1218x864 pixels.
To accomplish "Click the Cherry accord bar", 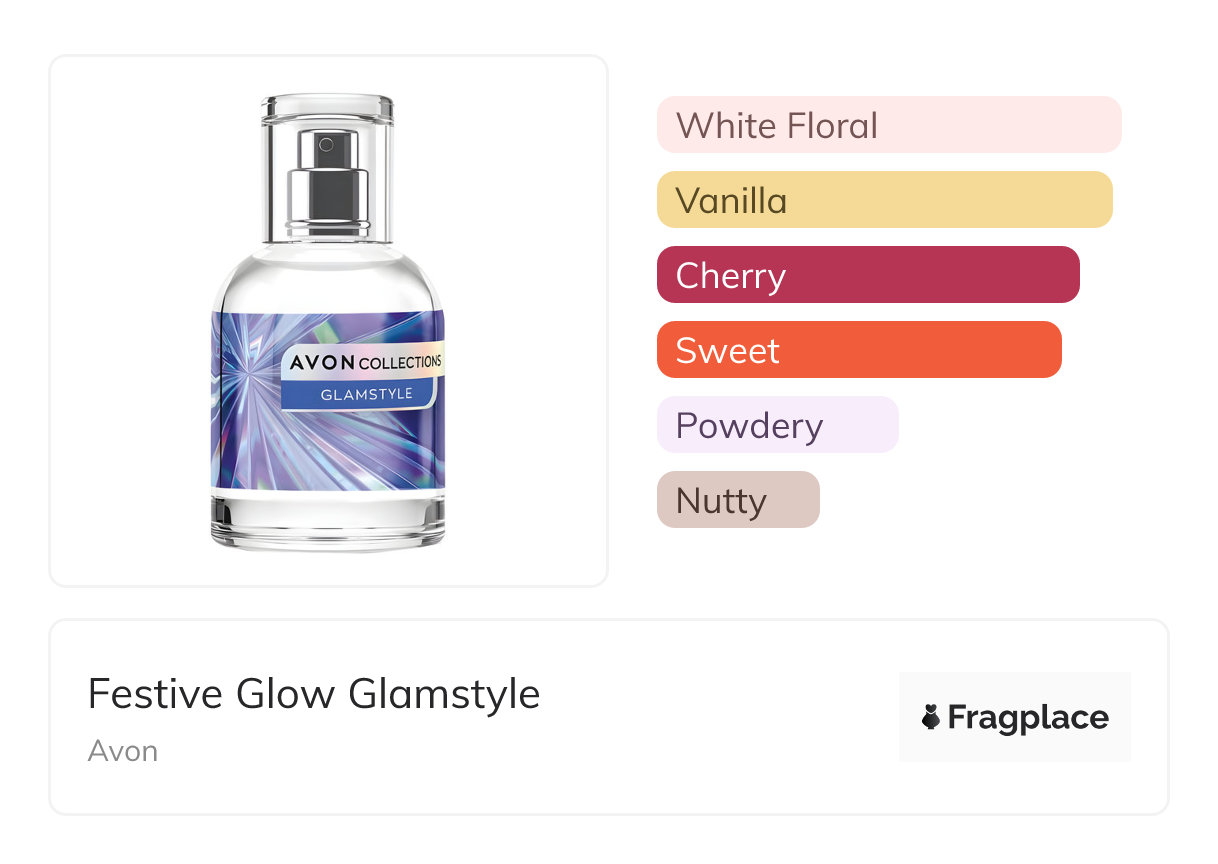I will (x=867, y=275).
